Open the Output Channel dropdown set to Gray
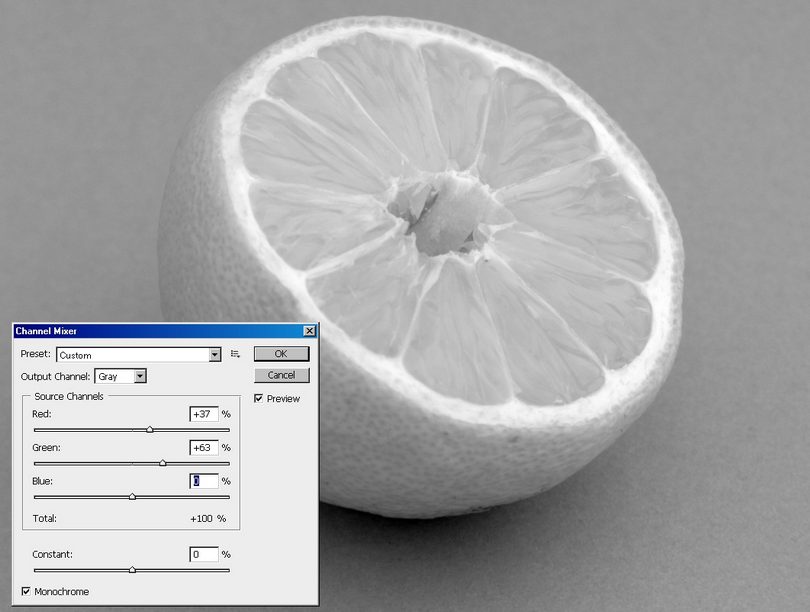 pos(140,377)
